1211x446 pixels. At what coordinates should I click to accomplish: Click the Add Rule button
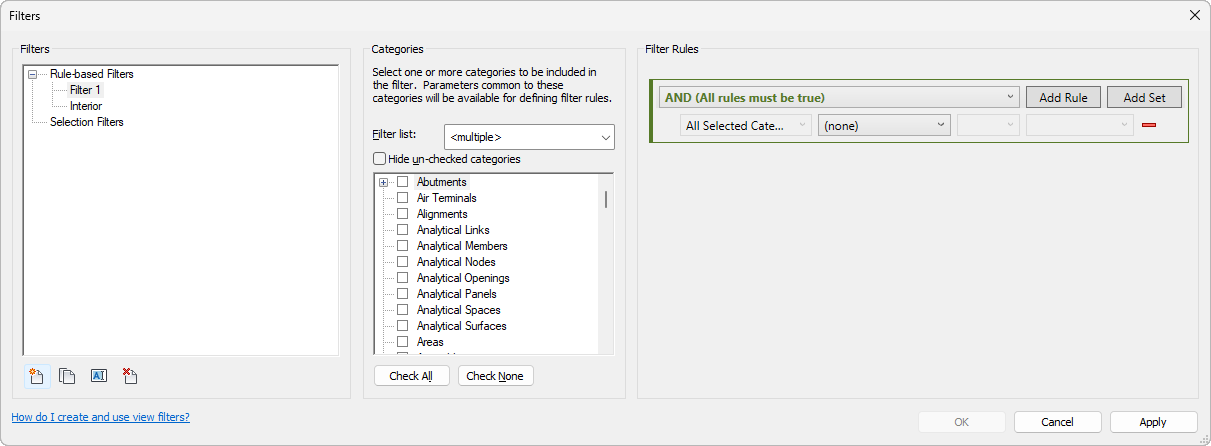[x=1063, y=97]
